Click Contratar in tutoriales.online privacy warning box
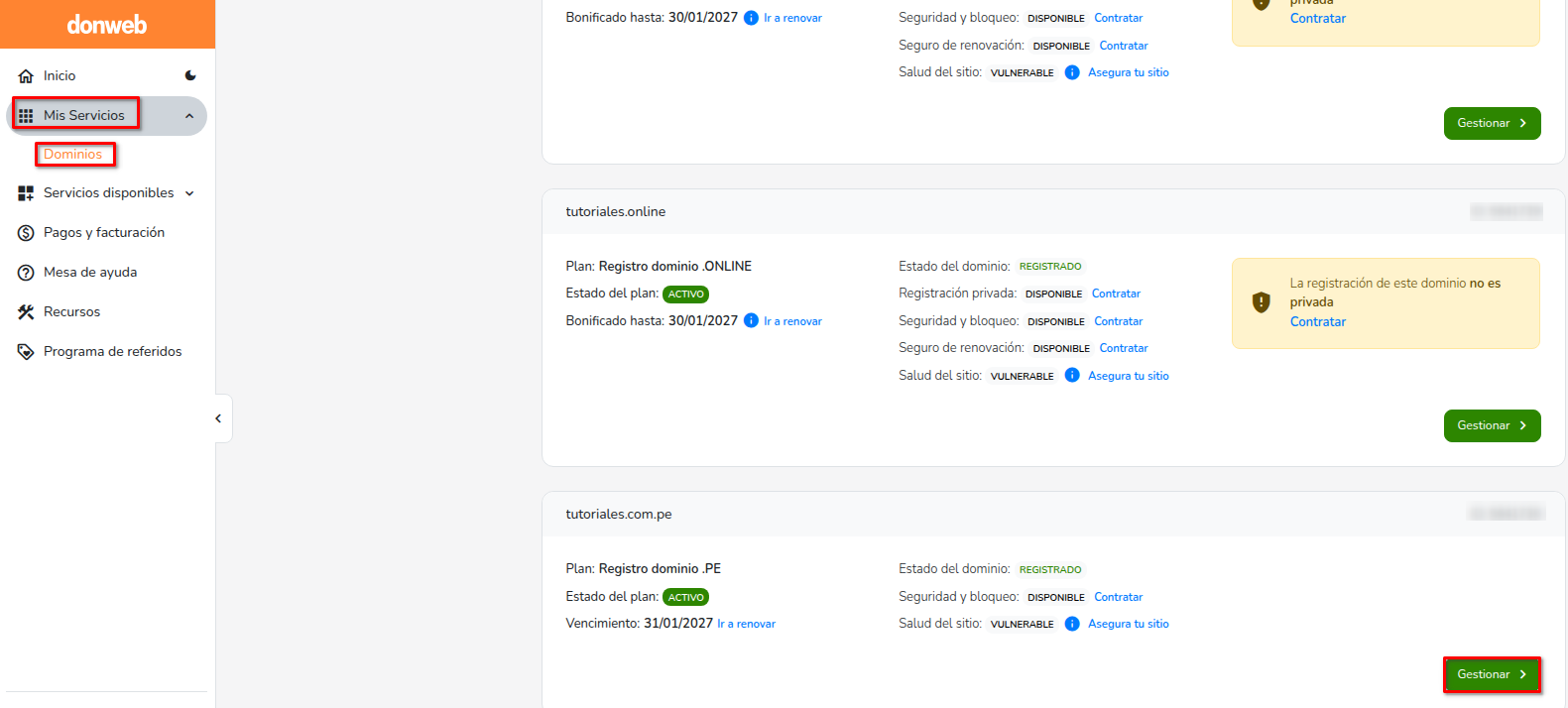 1318,321
